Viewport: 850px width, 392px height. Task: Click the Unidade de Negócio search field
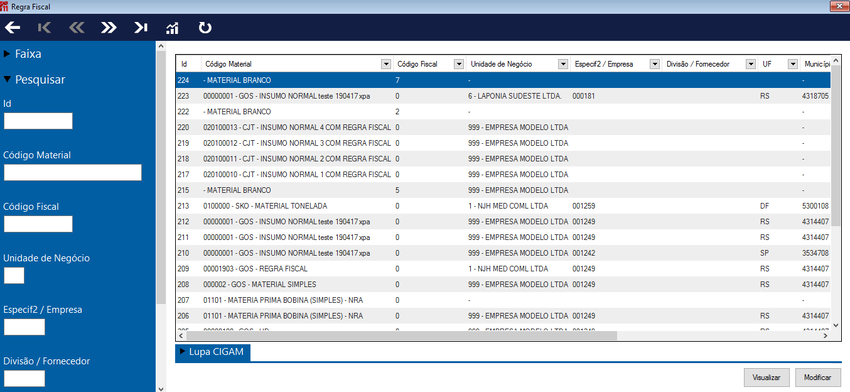[x=14, y=275]
